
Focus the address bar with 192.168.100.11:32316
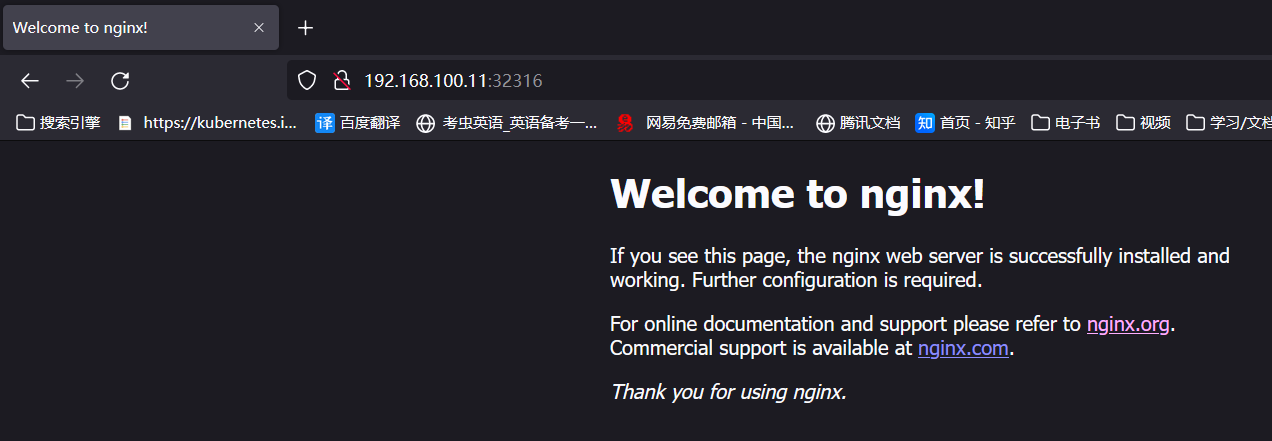tap(780, 80)
